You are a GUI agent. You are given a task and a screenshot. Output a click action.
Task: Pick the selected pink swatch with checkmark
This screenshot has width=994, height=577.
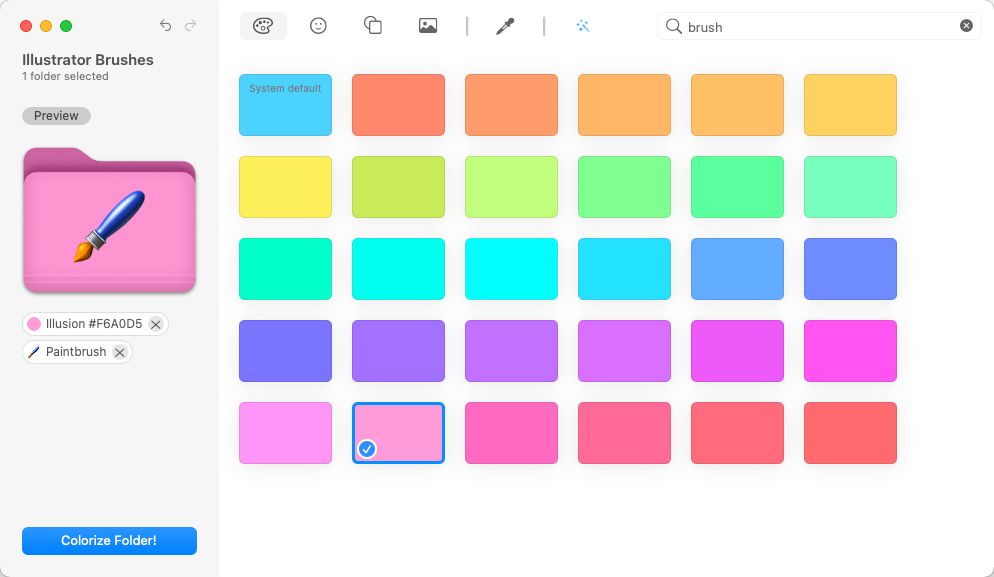pos(398,433)
